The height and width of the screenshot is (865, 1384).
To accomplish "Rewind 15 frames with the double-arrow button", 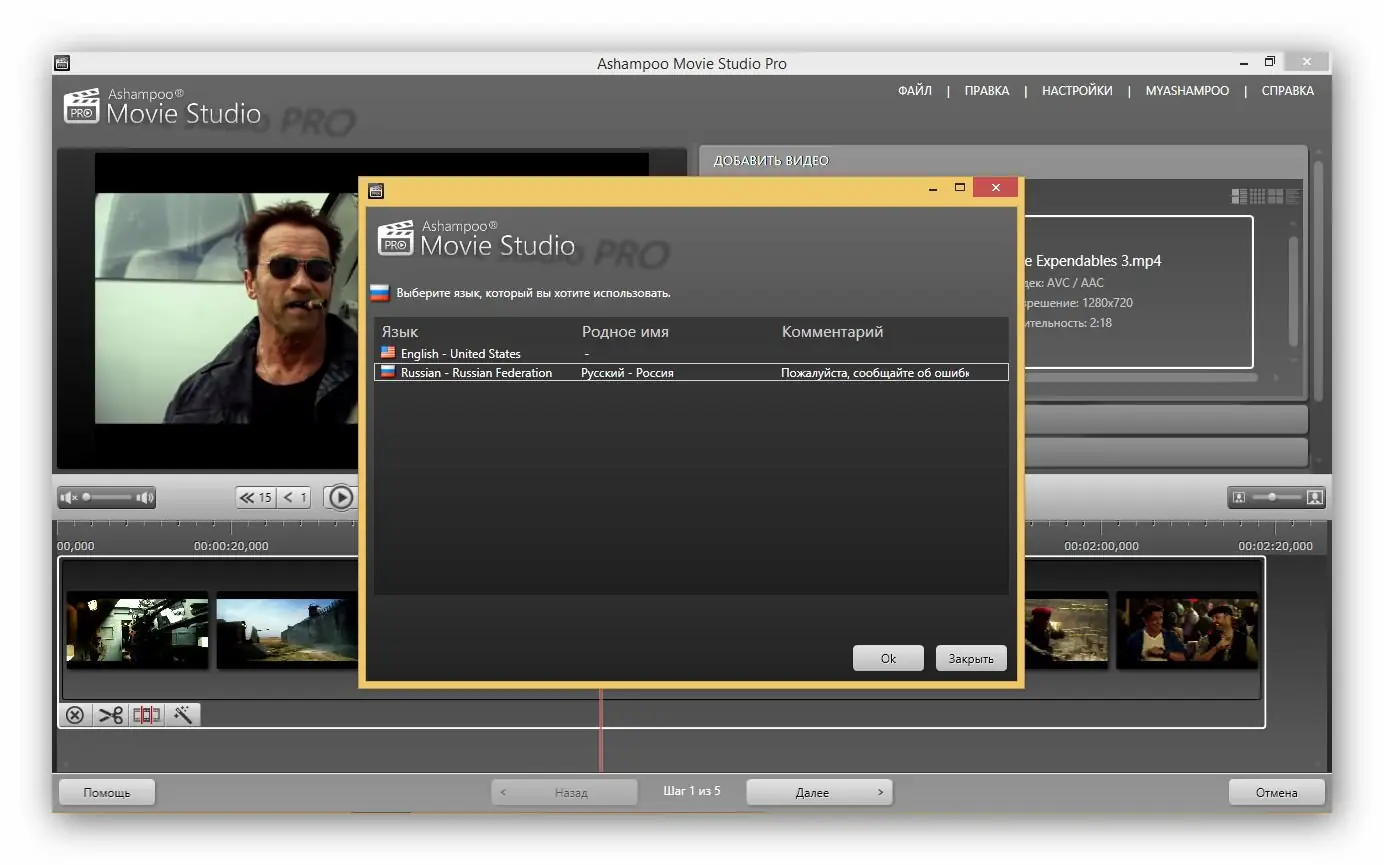I will click(256, 497).
